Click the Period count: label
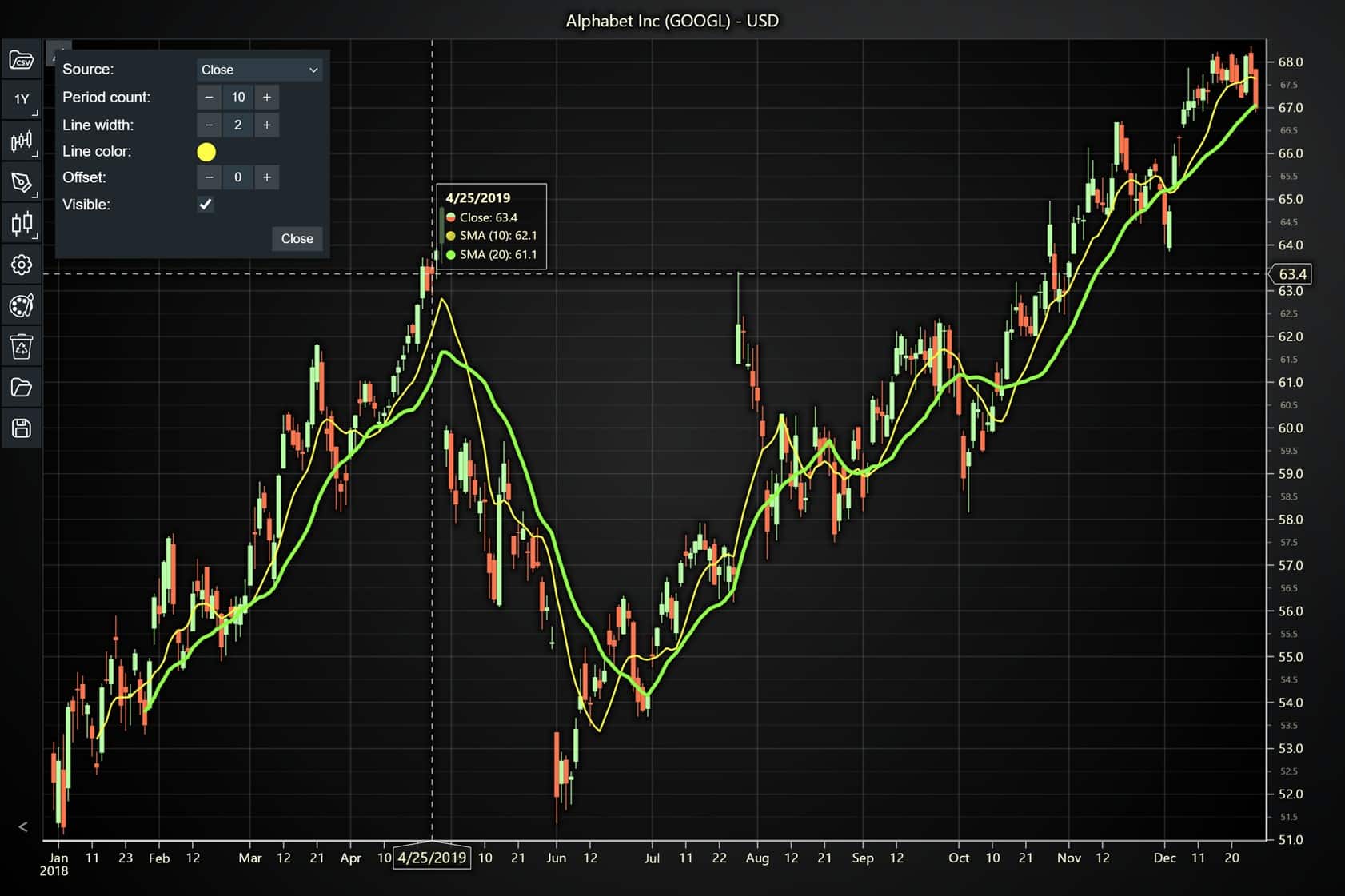The height and width of the screenshot is (896, 1345). click(x=106, y=97)
